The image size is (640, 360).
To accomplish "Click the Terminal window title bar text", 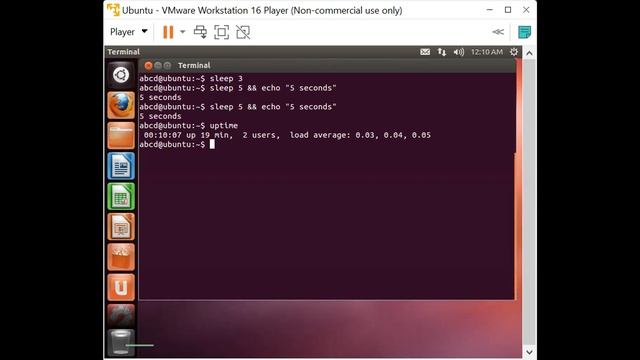I will pos(194,65).
